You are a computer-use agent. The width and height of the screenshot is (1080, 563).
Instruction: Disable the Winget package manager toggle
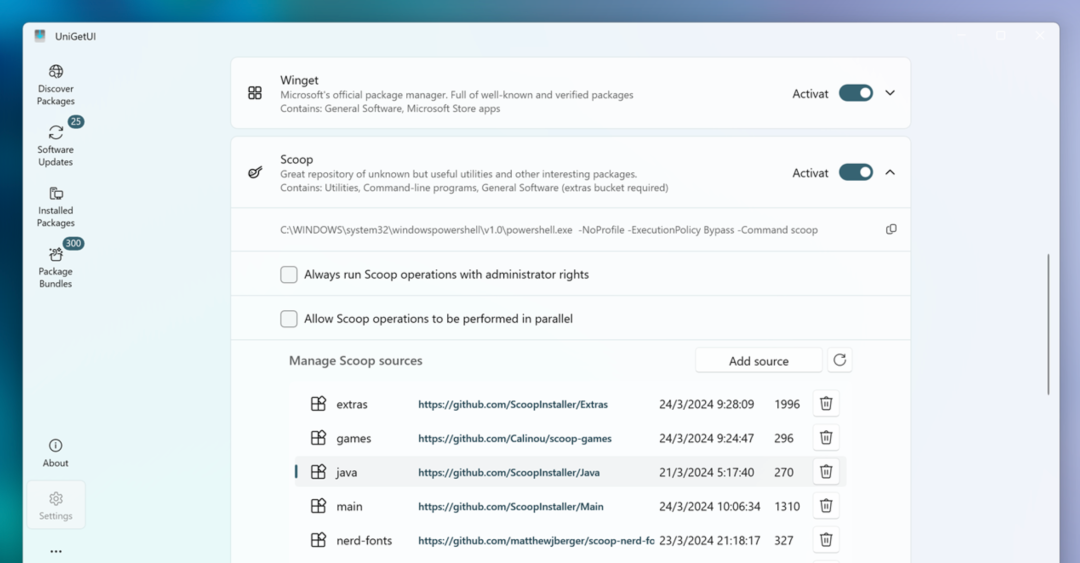click(x=856, y=93)
